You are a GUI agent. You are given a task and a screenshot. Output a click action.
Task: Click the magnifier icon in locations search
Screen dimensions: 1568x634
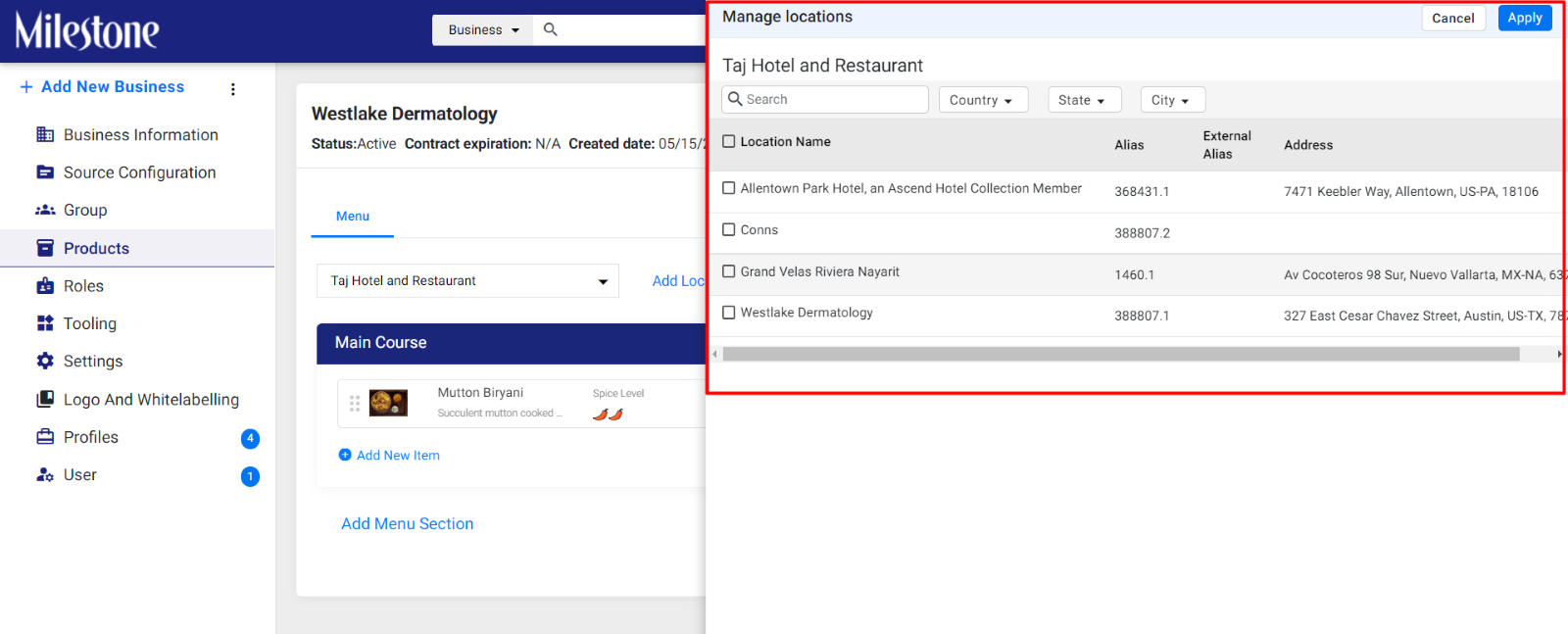[x=735, y=99]
